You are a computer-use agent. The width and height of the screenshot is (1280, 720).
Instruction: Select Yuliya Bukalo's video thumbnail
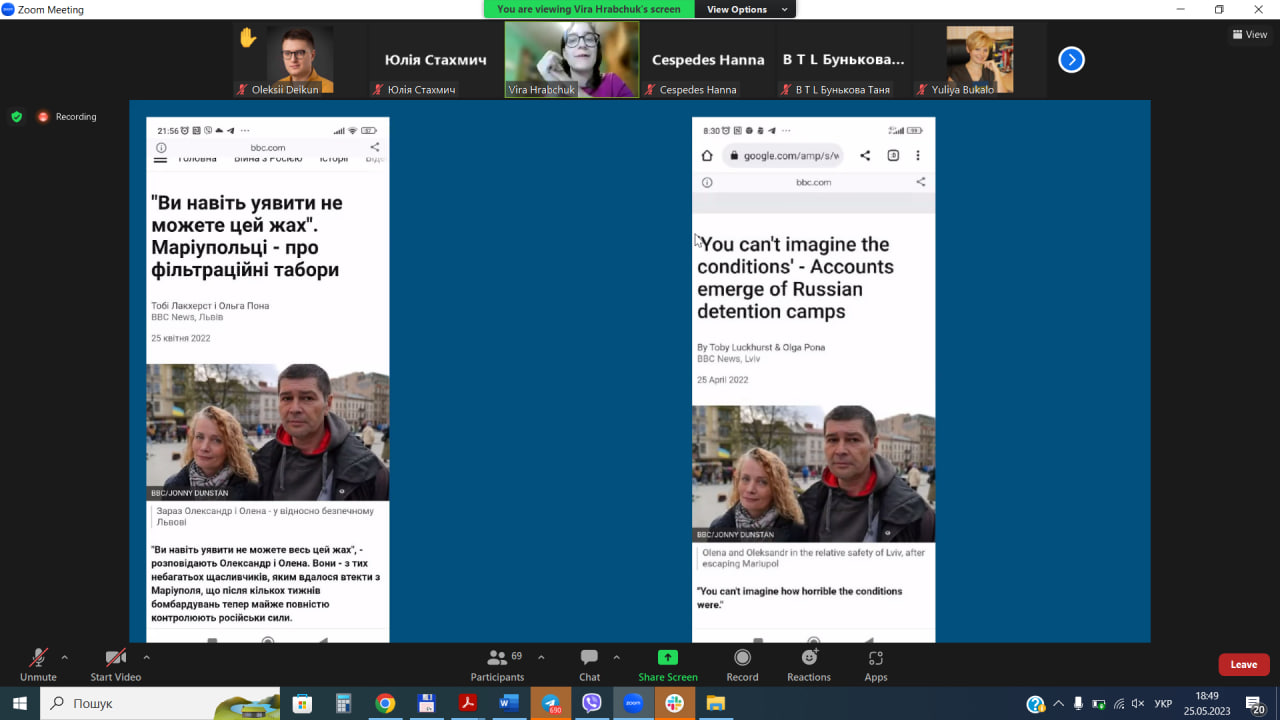coord(980,60)
